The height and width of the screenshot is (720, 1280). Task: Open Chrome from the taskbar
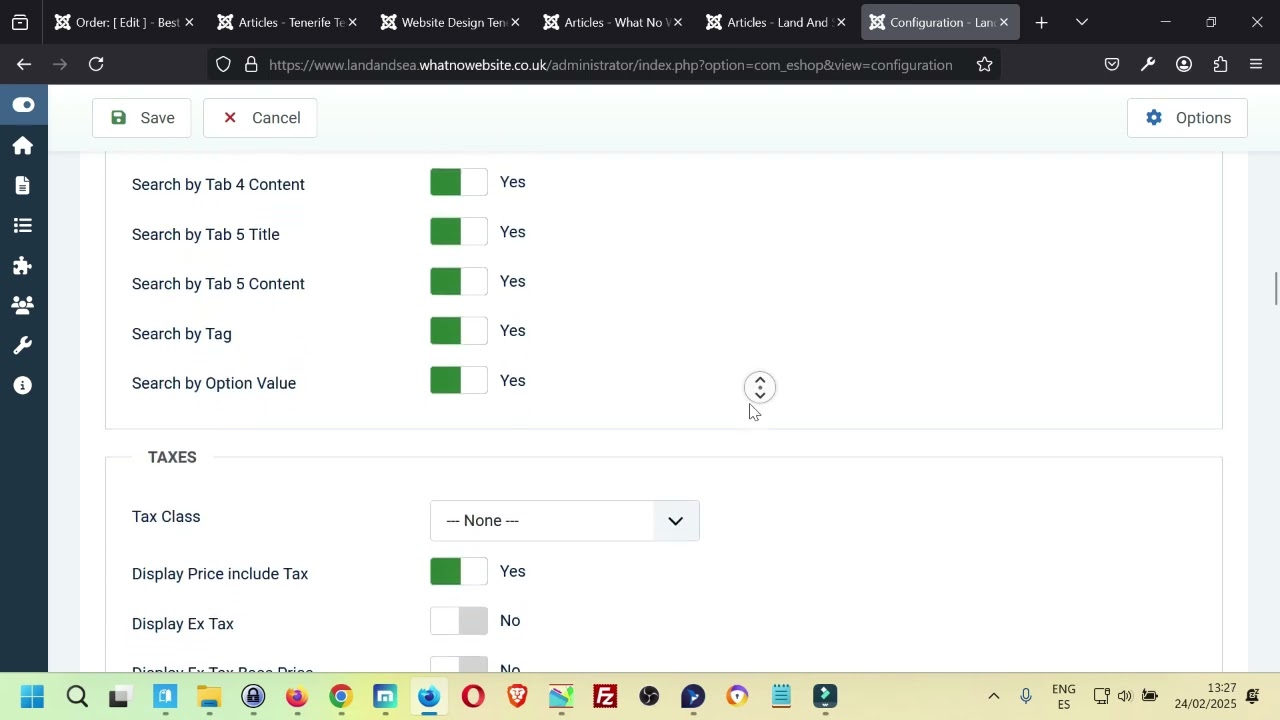pos(341,696)
